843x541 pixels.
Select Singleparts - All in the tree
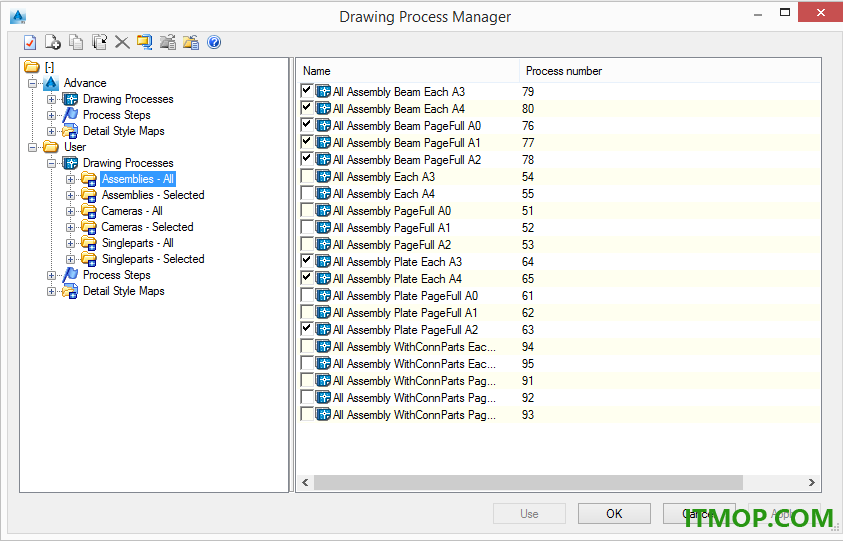point(138,243)
